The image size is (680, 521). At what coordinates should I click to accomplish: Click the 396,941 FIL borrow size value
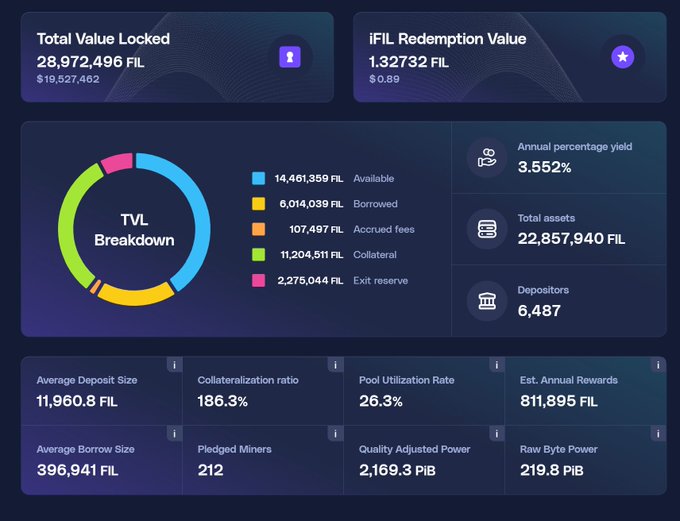tap(78, 470)
